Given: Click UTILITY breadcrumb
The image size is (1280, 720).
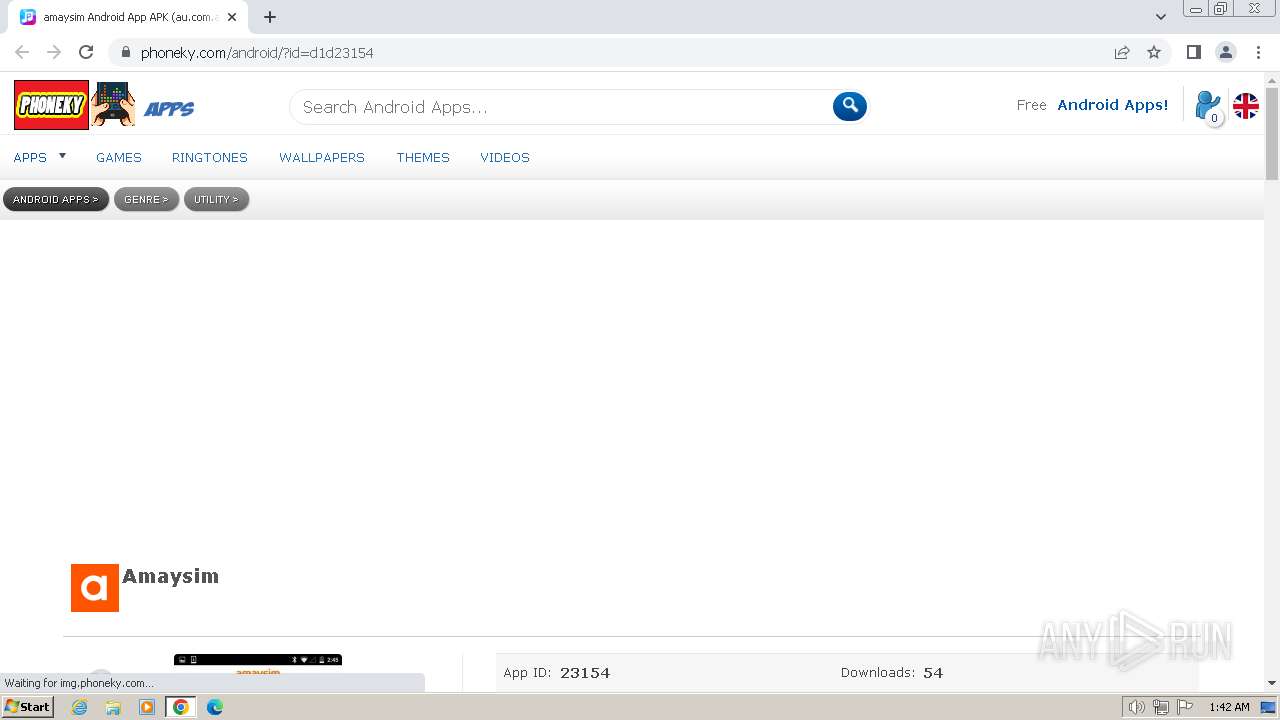Looking at the screenshot, I should tap(216, 200).
